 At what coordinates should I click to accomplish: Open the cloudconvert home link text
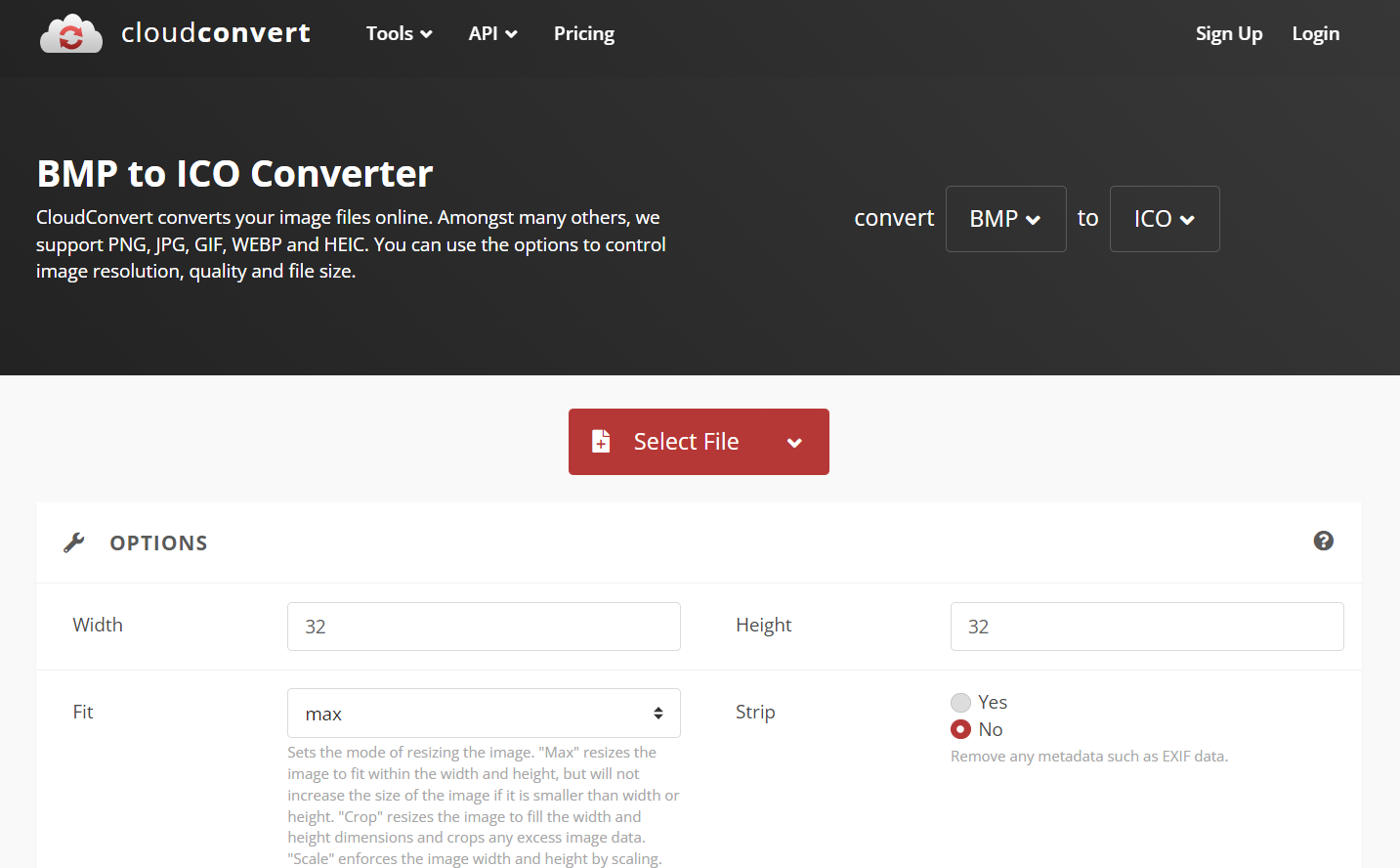click(x=216, y=33)
